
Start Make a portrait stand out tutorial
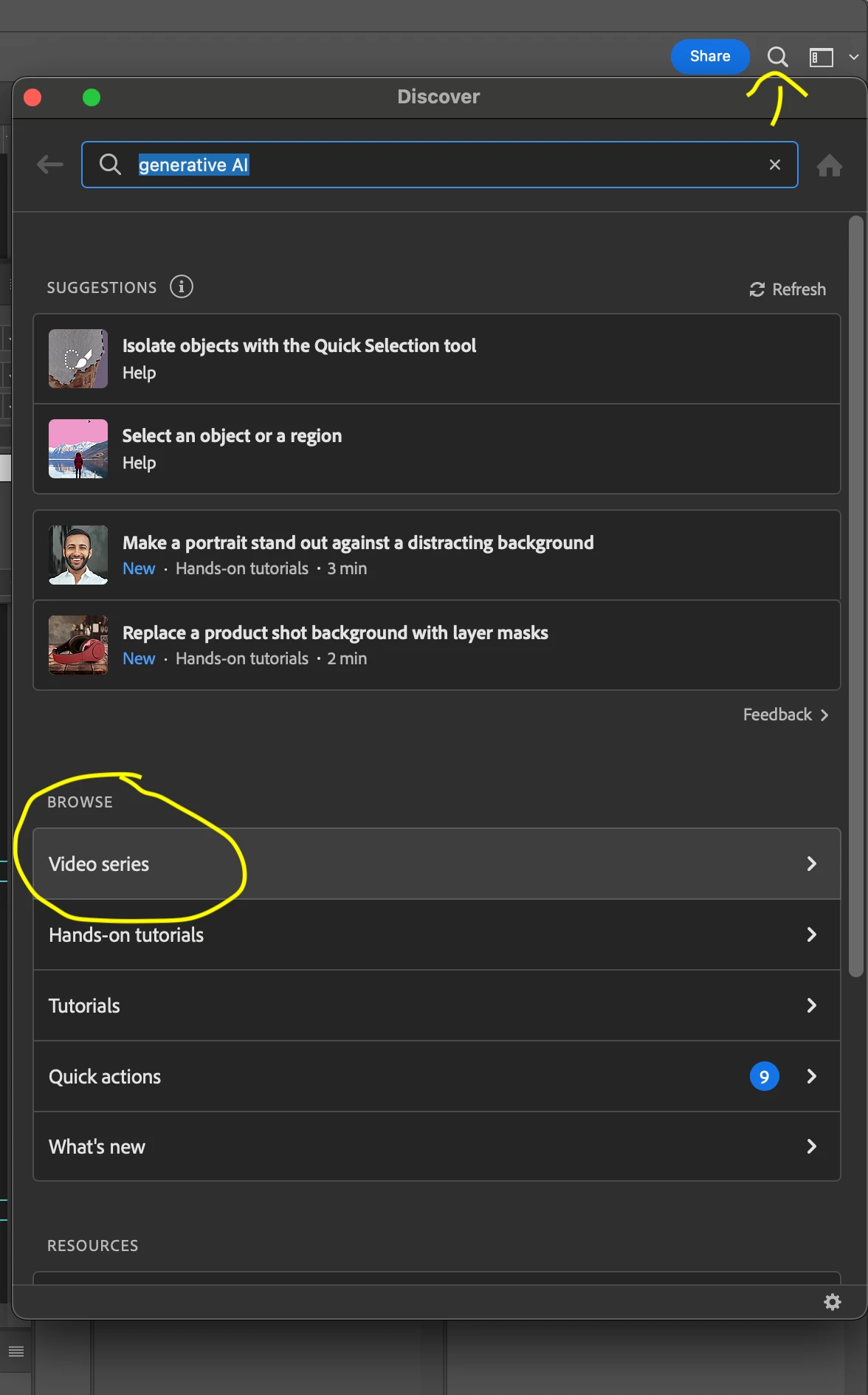tap(437, 555)
